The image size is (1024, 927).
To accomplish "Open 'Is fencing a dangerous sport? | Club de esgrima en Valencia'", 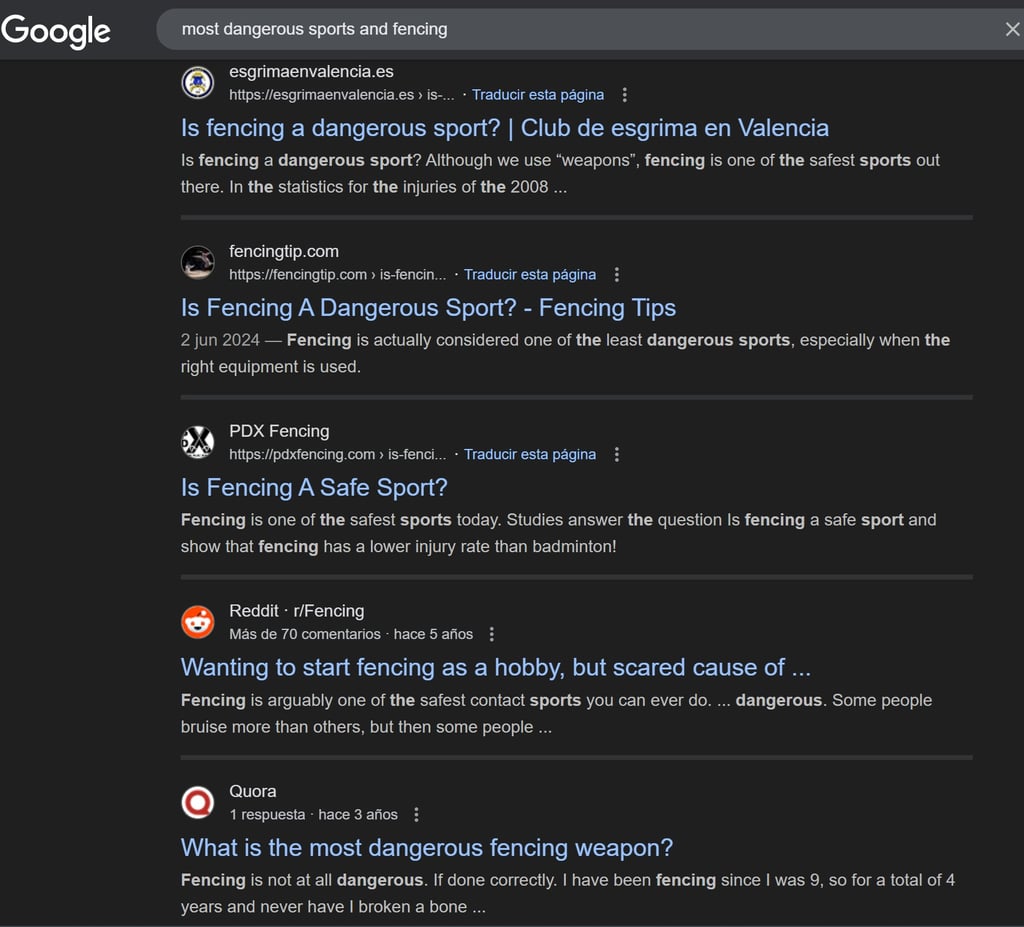I will pyautogui.click(x=505, y=128).
